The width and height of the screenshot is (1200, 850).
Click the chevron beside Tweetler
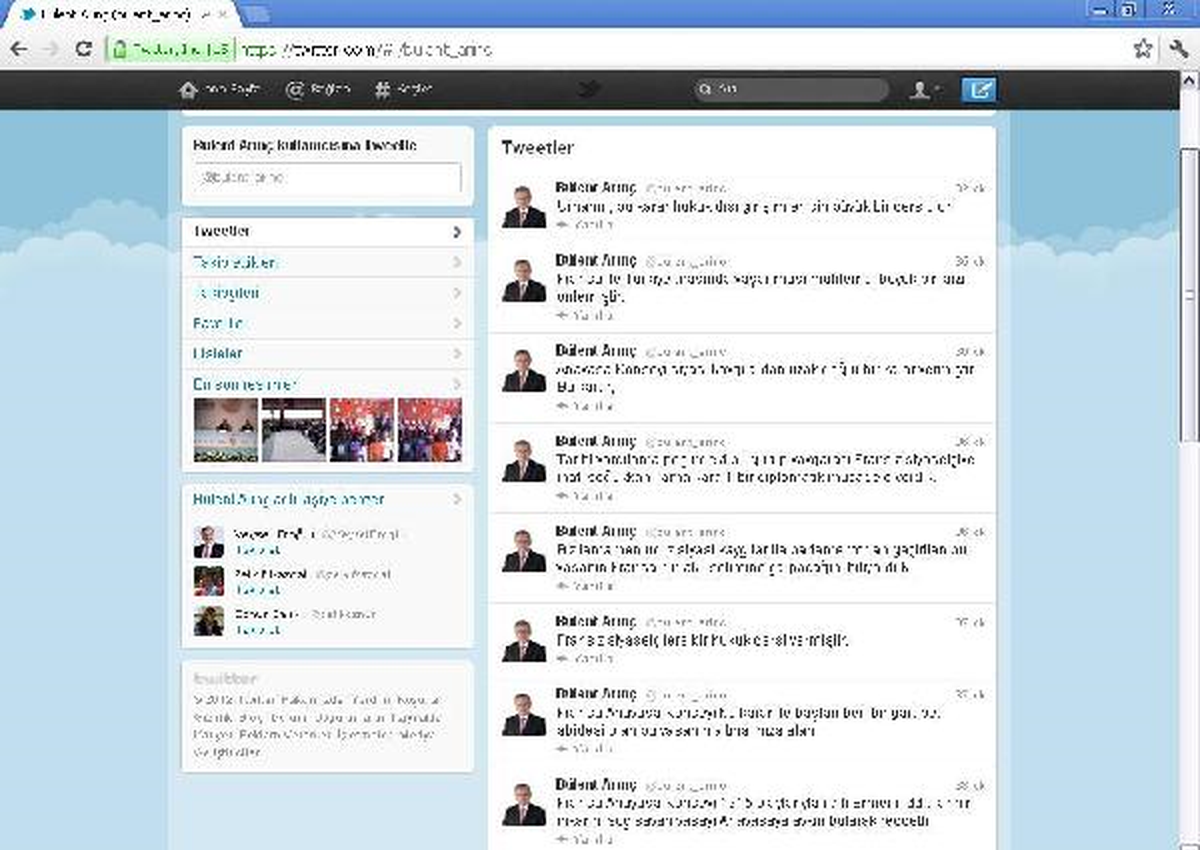click(457, 232)
